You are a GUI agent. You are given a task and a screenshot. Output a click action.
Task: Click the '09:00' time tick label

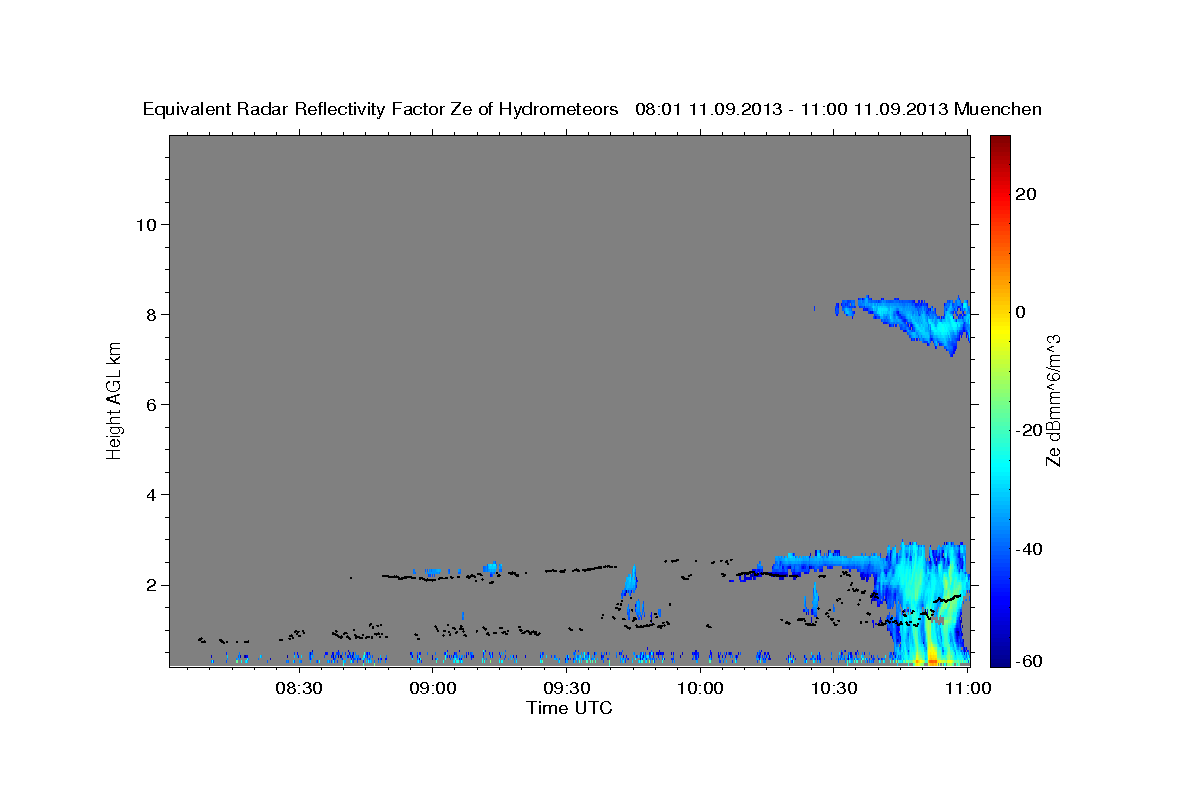(432, 688)
